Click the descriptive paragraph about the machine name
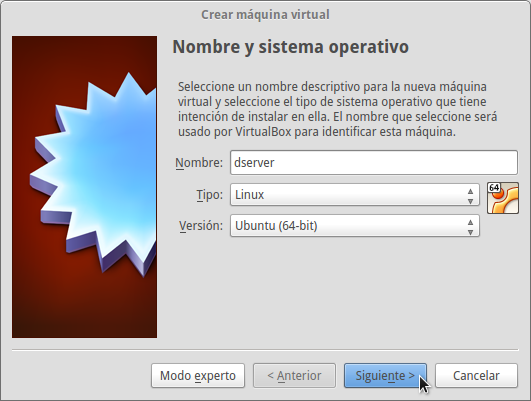The image size is (531, 401). pyautogui.click(x=337, y=109)
